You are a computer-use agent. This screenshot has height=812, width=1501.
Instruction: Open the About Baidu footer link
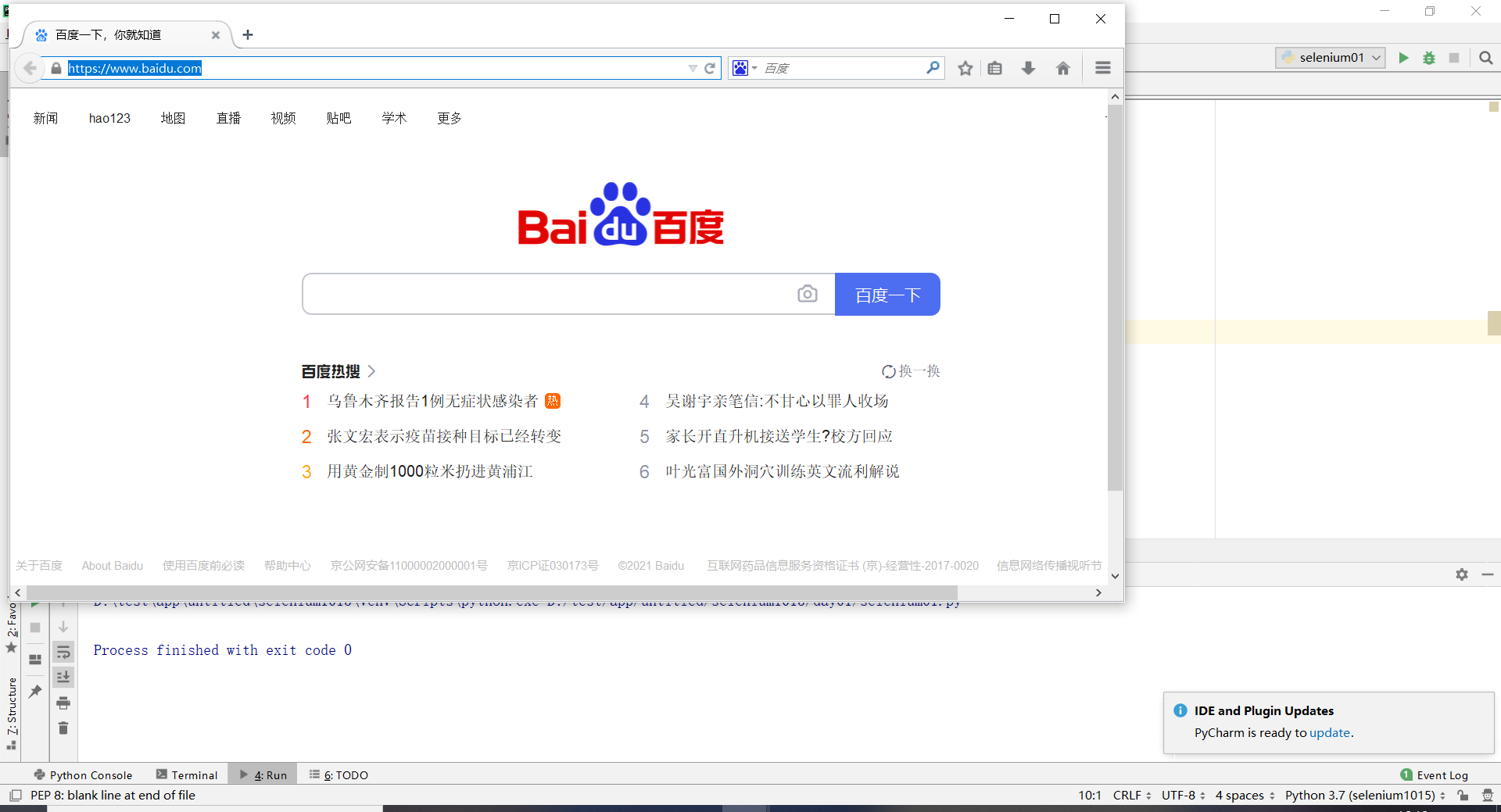[x=113, y=565]
